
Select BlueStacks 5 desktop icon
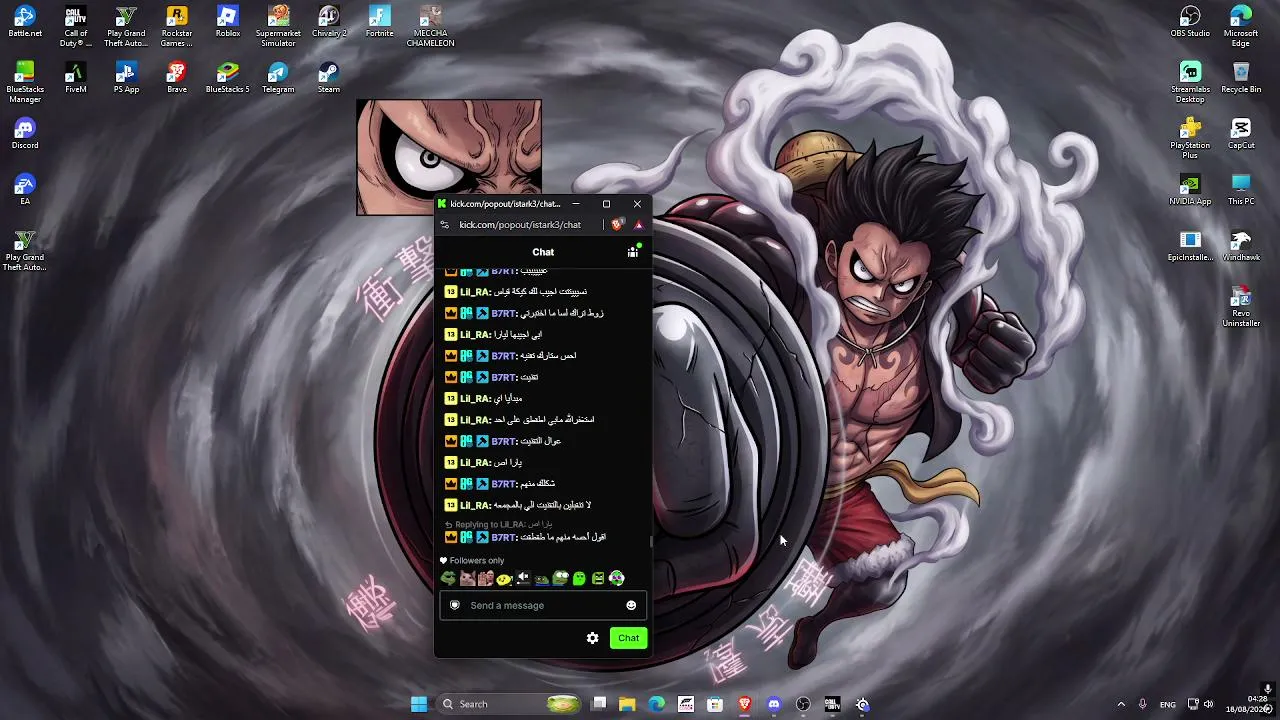(228, 78)
